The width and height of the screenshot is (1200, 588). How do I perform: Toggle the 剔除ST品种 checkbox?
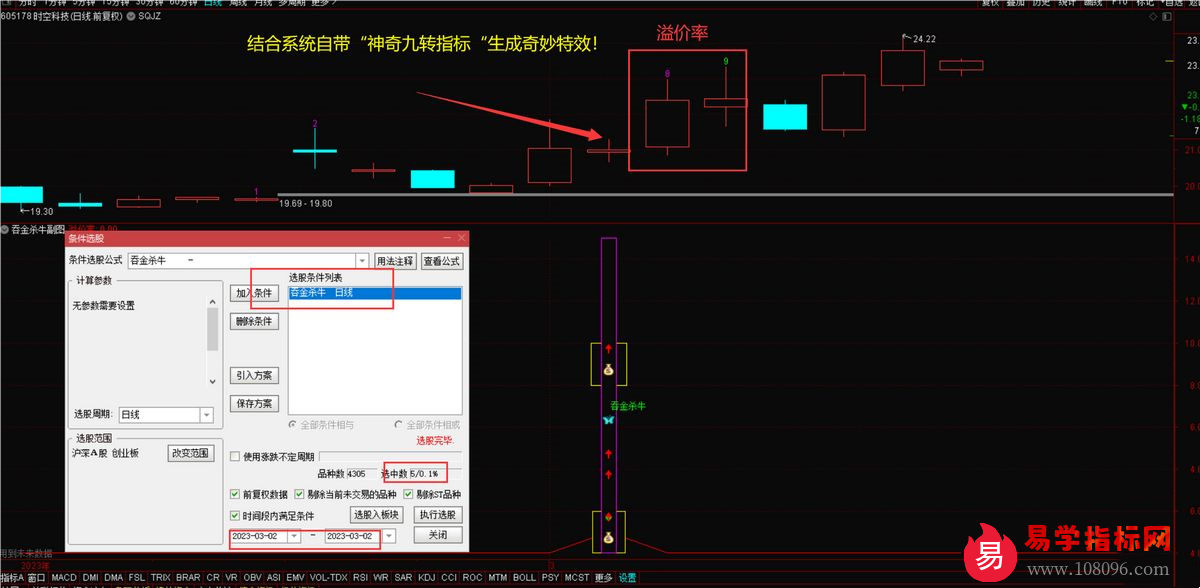408,495
